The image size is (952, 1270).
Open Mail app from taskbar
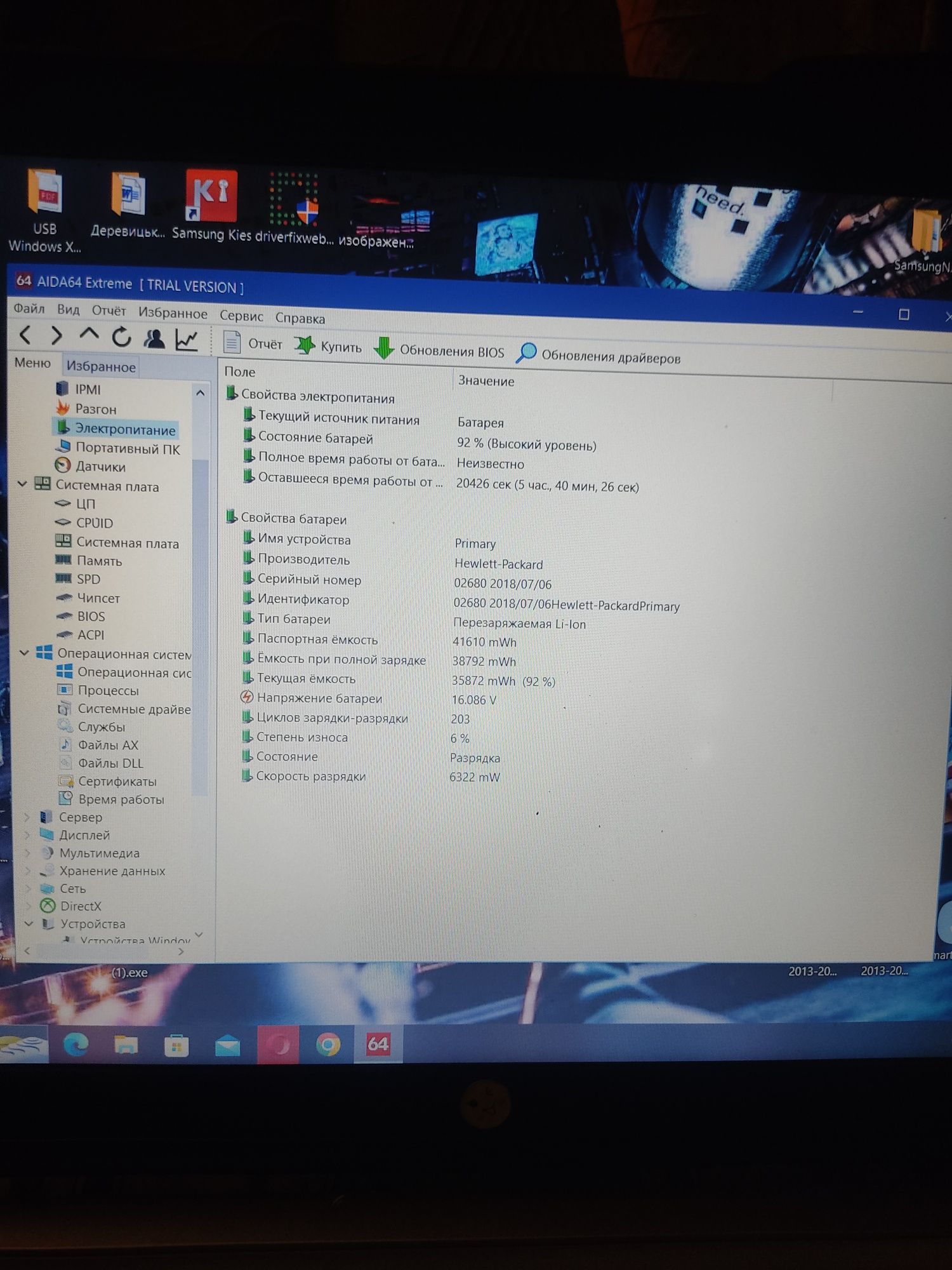tap(227, 1045)
